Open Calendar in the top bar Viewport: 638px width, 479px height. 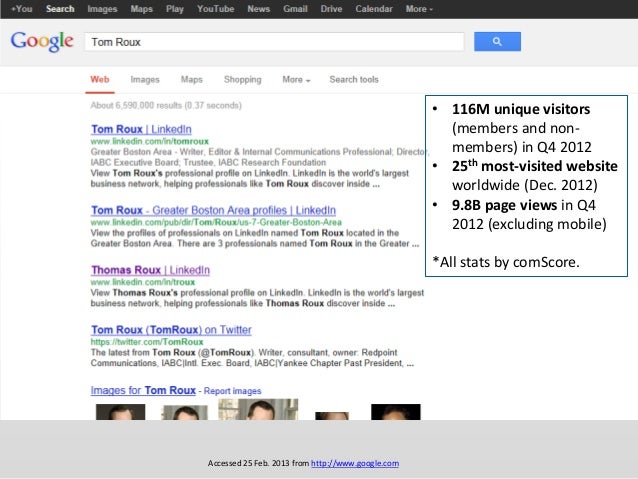click(x=374, y=9)
